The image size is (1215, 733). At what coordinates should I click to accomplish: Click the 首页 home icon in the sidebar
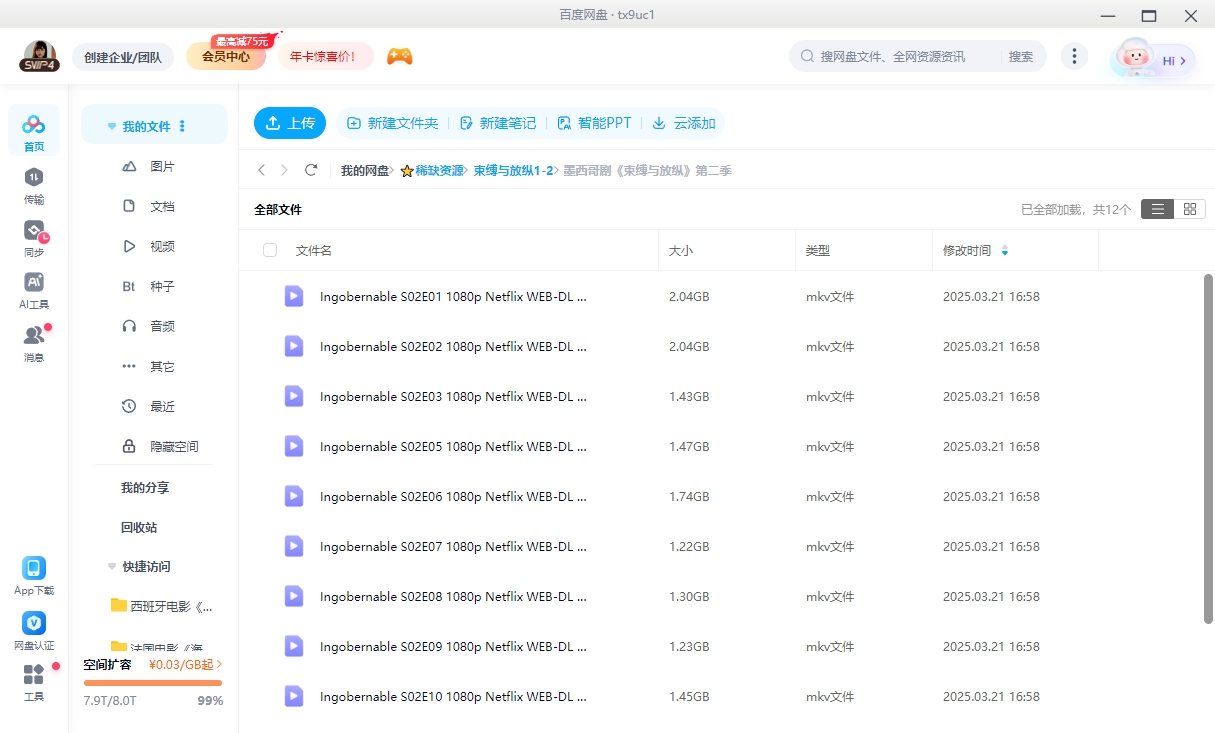(33, 130)
